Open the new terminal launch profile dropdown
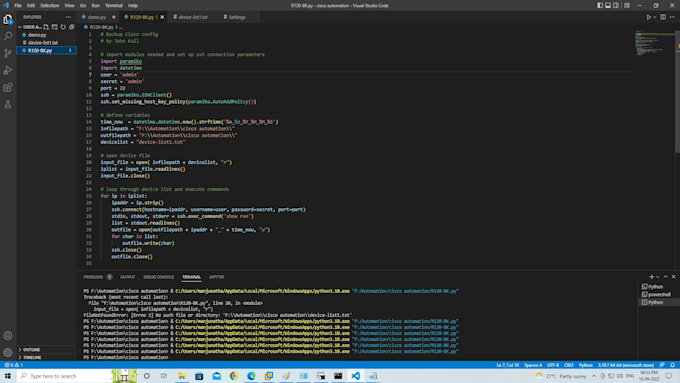 (657, 277)
